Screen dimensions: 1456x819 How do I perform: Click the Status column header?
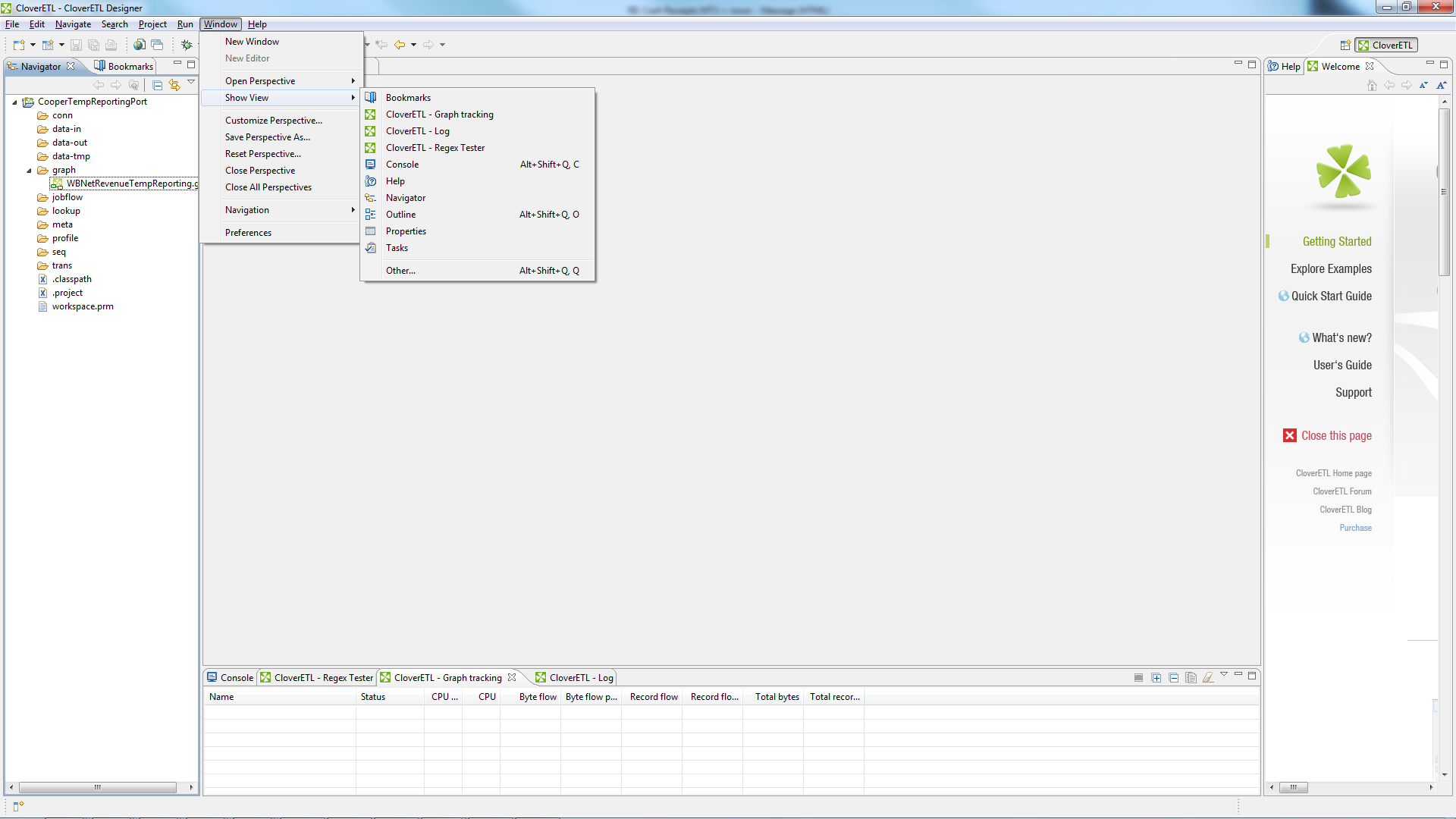pyautogui.click(x=391, y=697)
